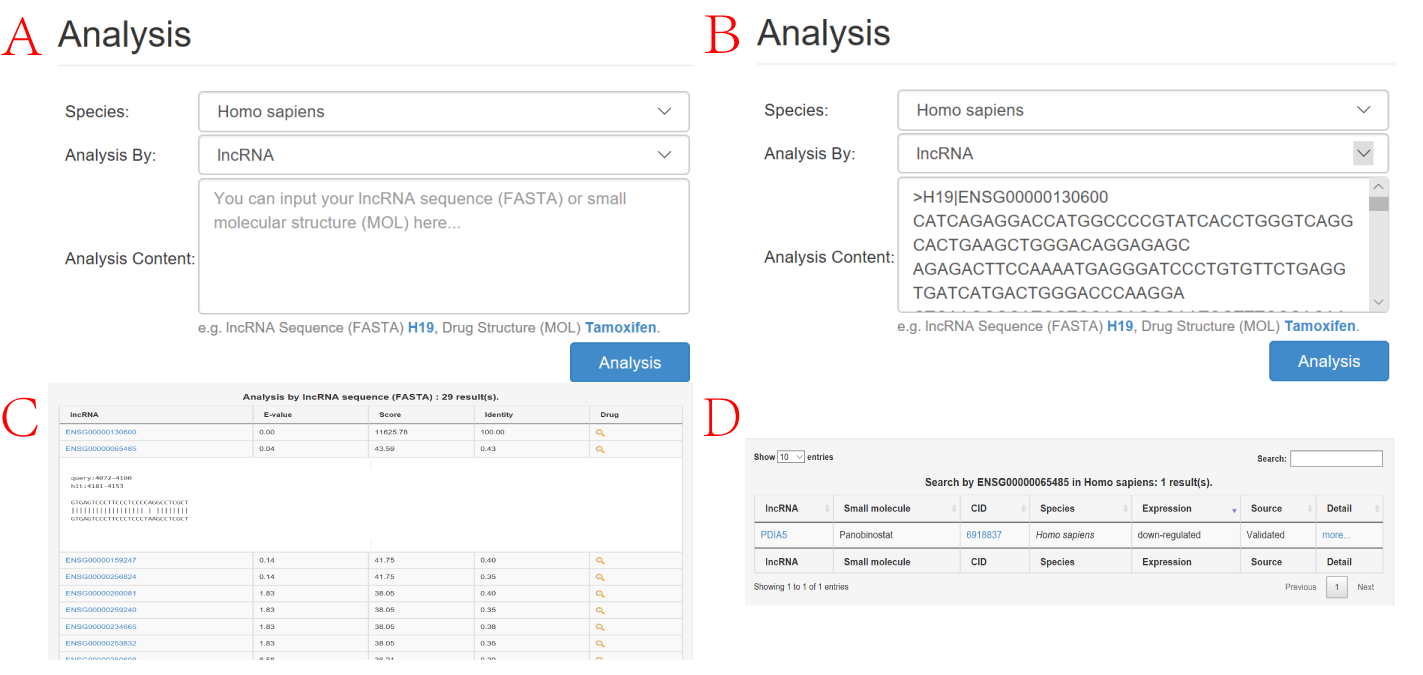This screenshot has width=1423, height=675.
Task: Click more... detail link for Panobinostat
Action: (x=1336, y=535)
